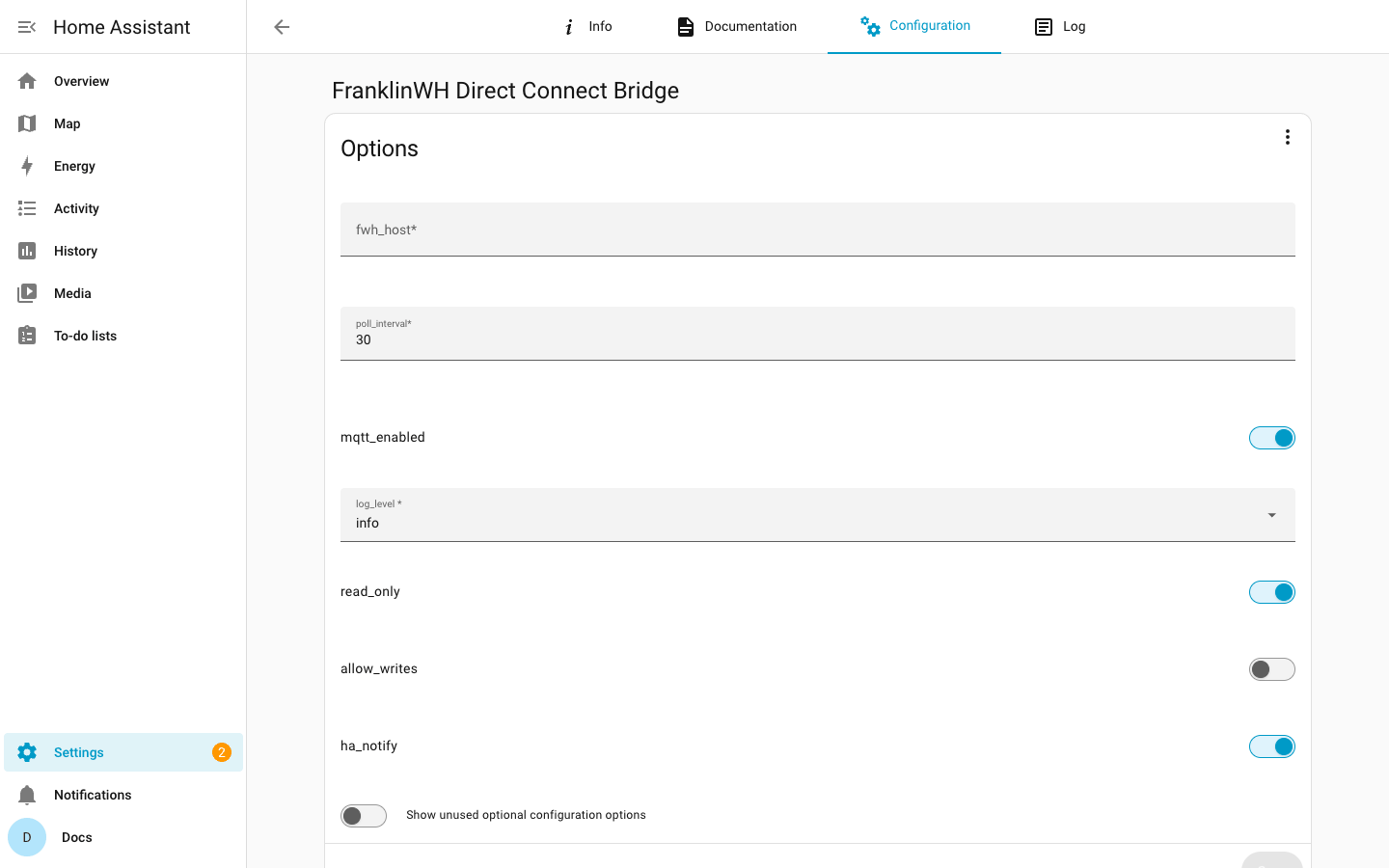Screen dimensions: 1389x868
Task: Click the To-do lists clipboard icon
Action: coord(27,336)
